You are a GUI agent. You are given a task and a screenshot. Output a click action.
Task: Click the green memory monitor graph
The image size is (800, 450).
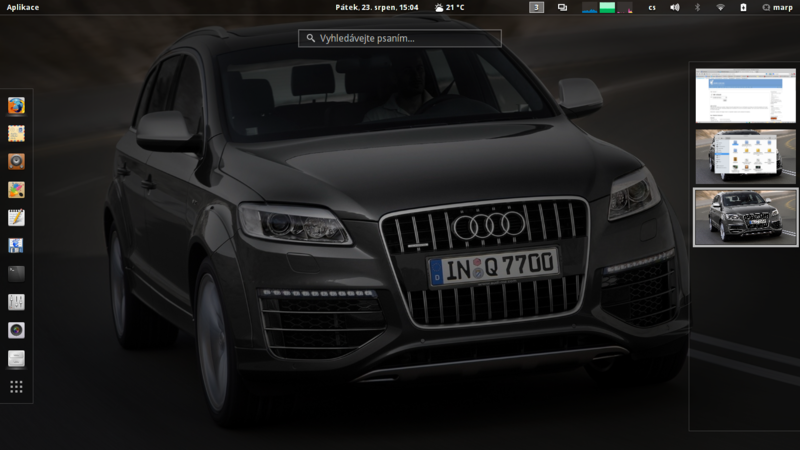point(607,7)
